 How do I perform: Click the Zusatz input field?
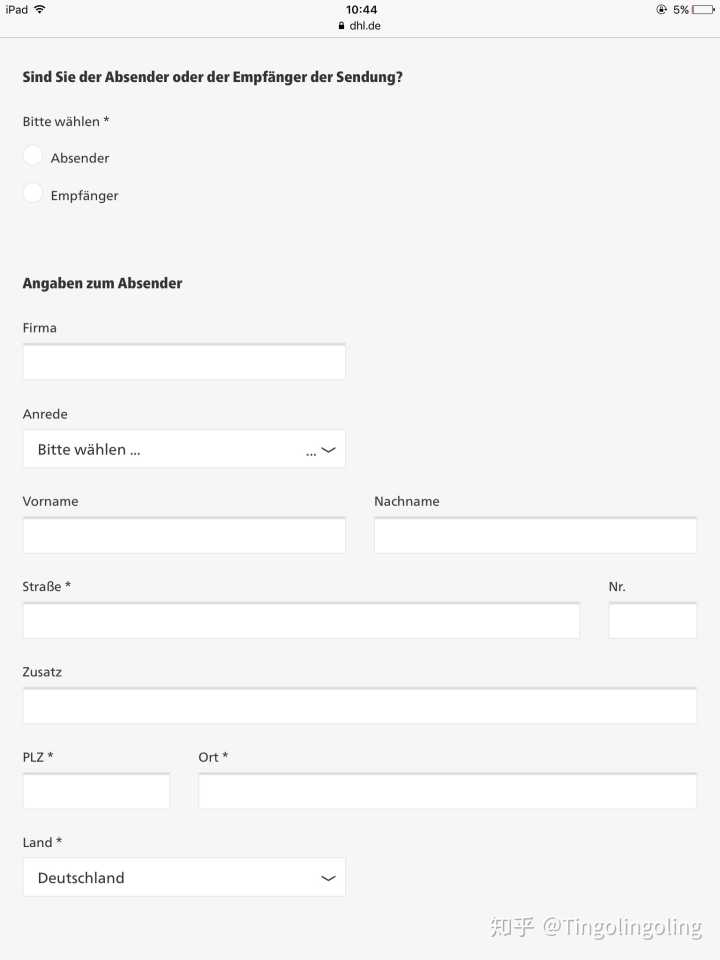point(359,707)
